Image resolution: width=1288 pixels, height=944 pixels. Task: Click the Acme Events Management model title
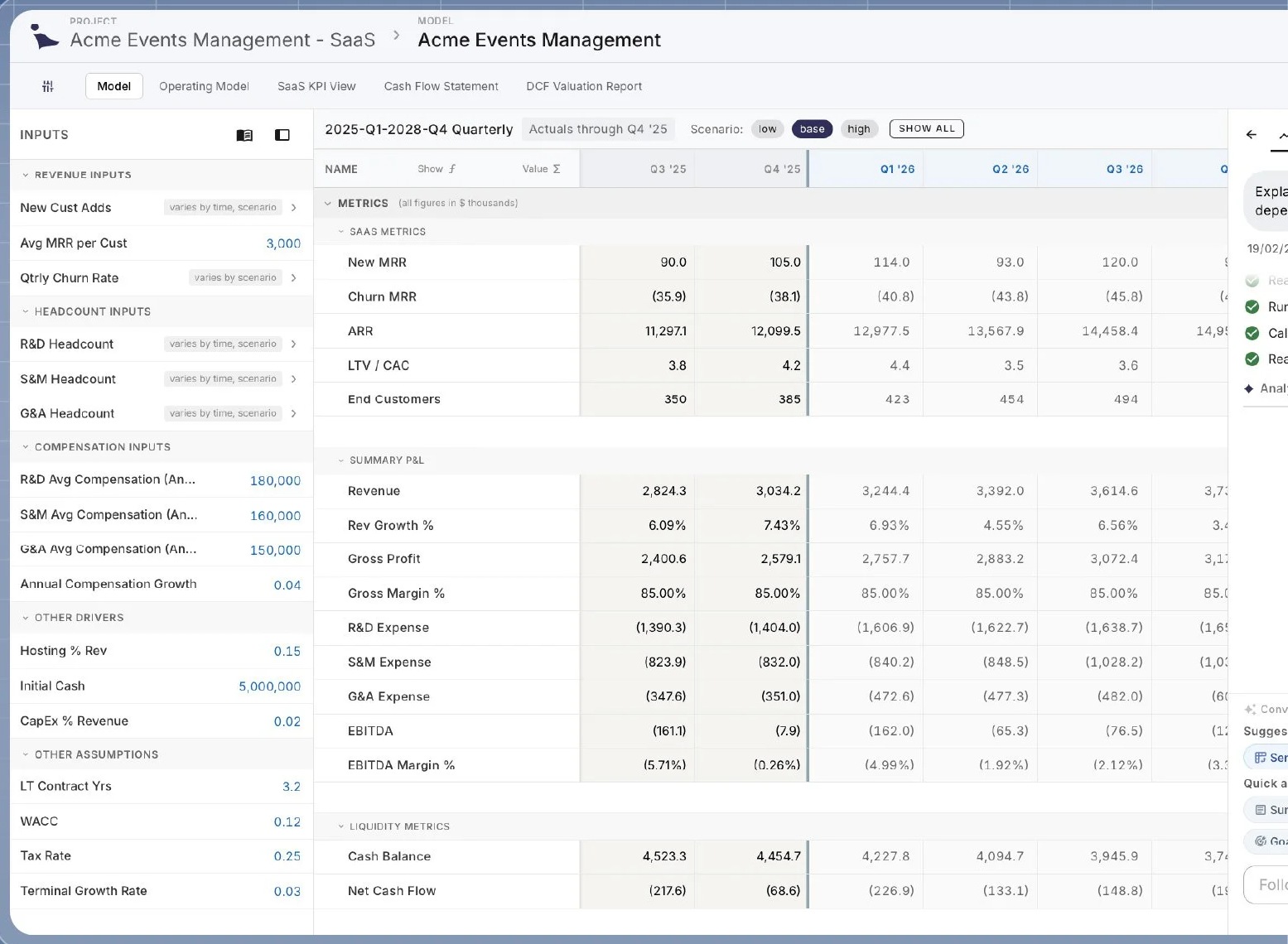tap(539, 40)
